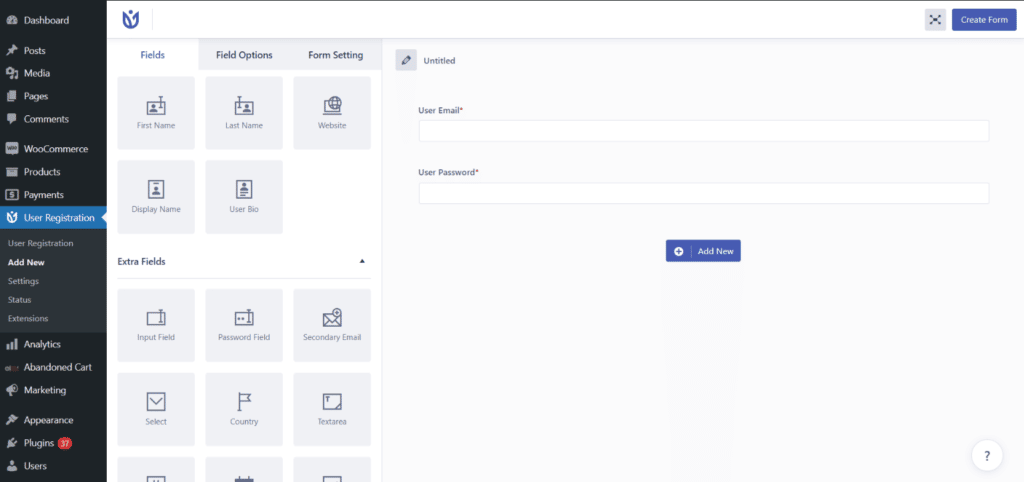1024x482 pixels.
Task: Click the User Registration logo icon
Action: pos(131,20)
